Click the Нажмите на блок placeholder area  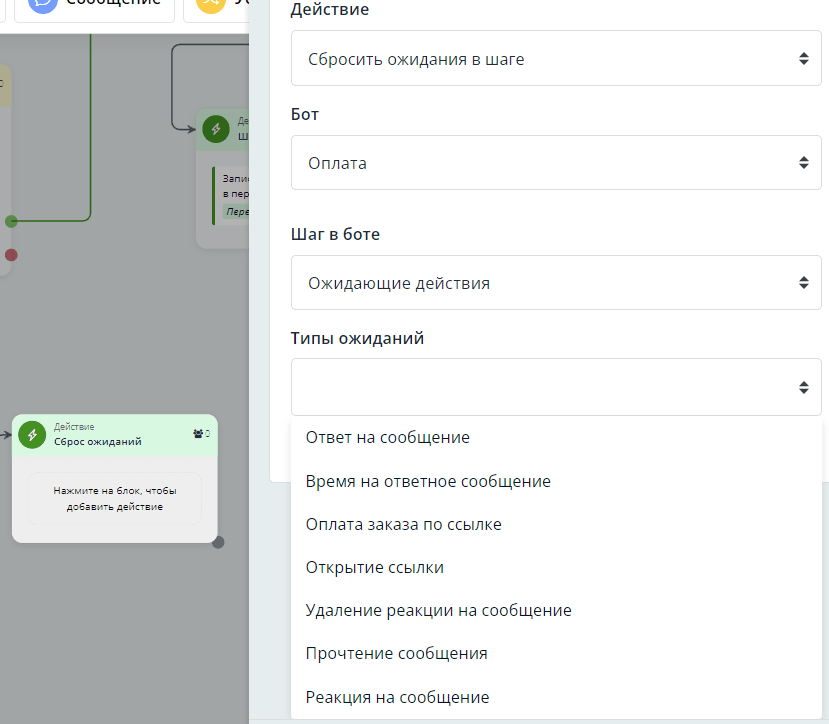[114, 498]
